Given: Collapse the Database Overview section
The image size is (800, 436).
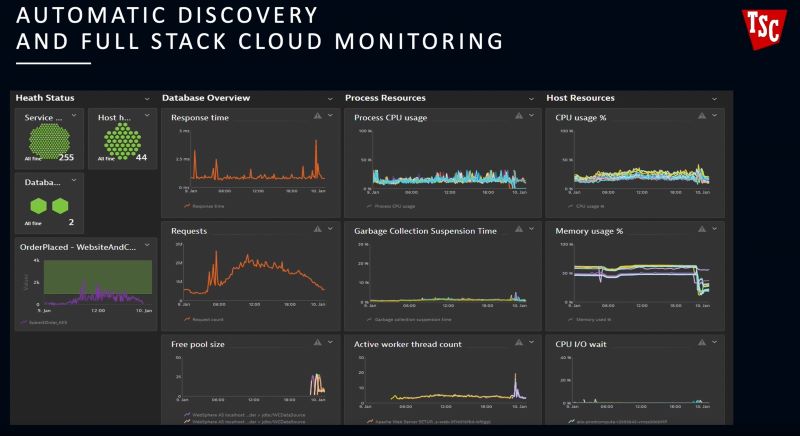Looking at the screenshot, I should (330, 98).
